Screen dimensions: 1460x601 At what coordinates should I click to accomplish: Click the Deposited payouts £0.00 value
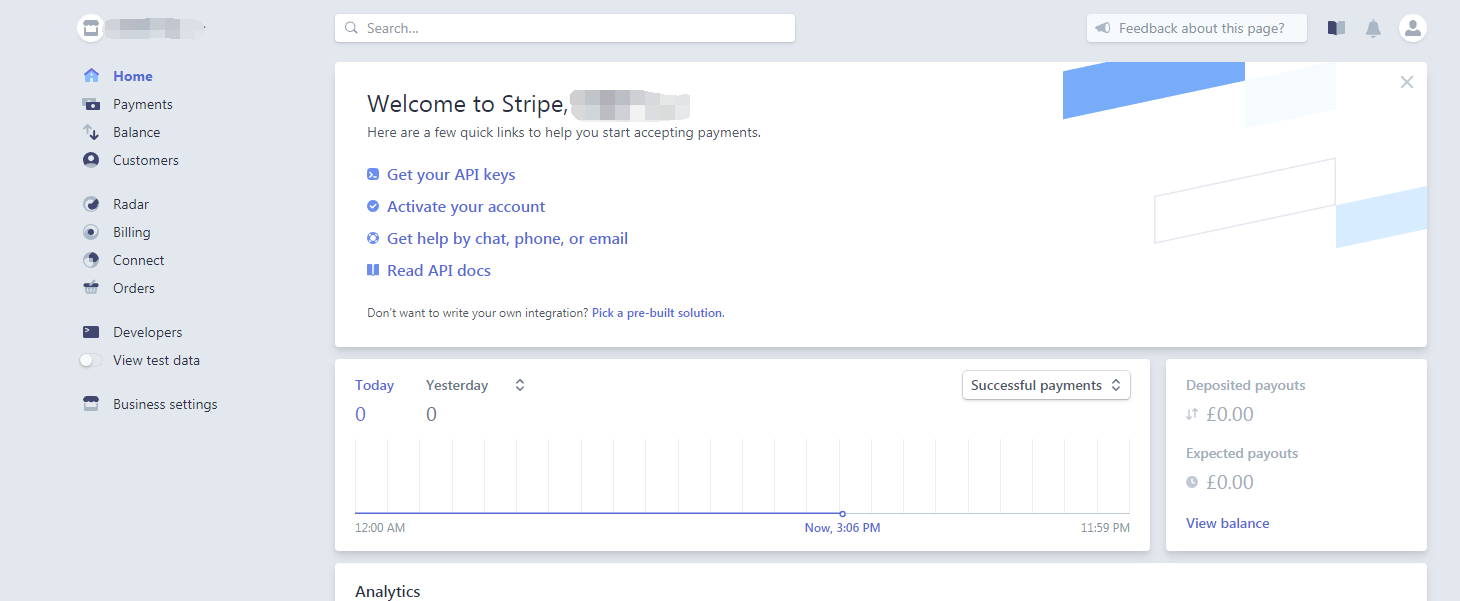pyautogui.click(x=1230, y=414)
